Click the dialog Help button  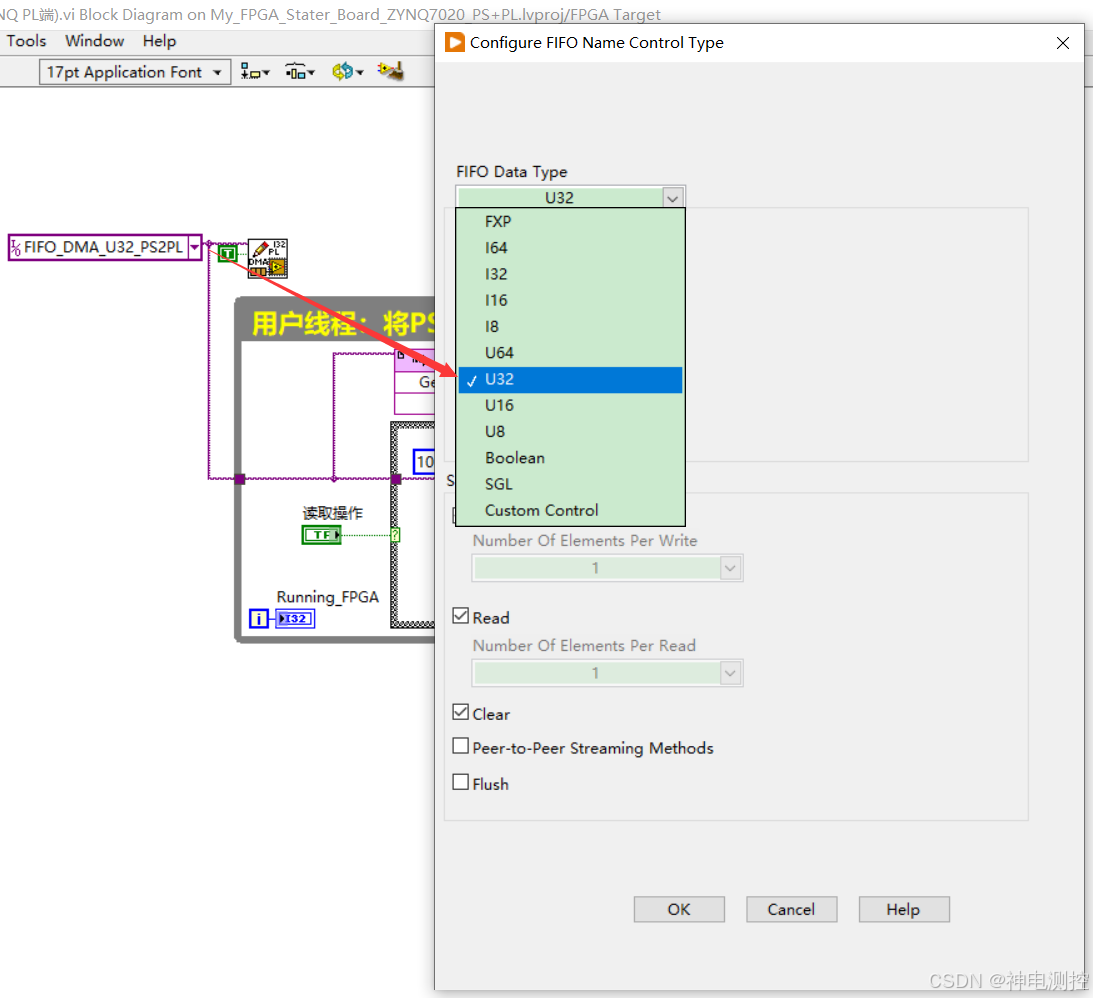pyautogui.click(x=903, y=909)
